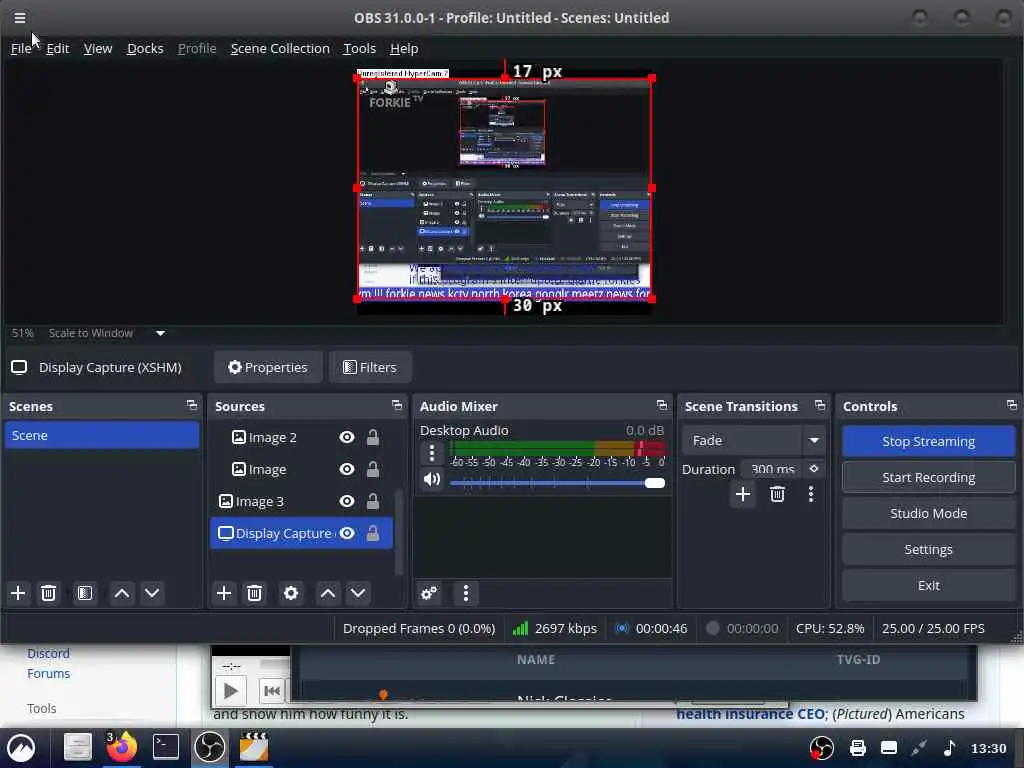The image size is (1024, 768).
Task: Mute Desktop Audio speaker icon
Action: [x=432, y=480]
